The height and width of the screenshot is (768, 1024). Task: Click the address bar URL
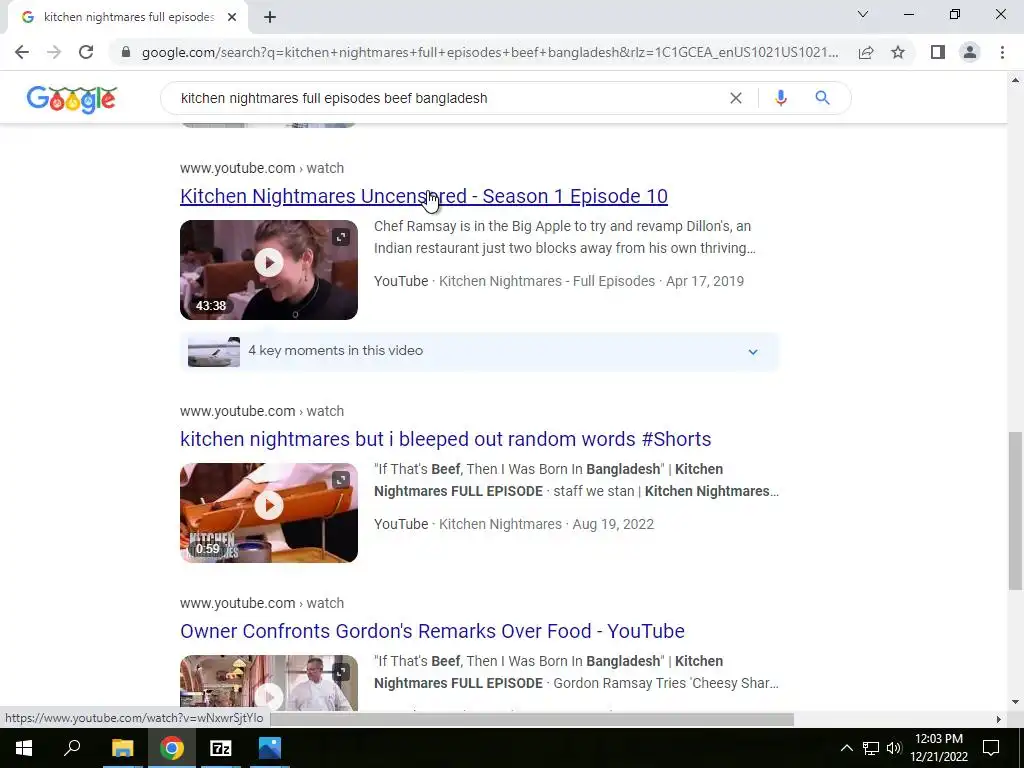tap(490, 52)
